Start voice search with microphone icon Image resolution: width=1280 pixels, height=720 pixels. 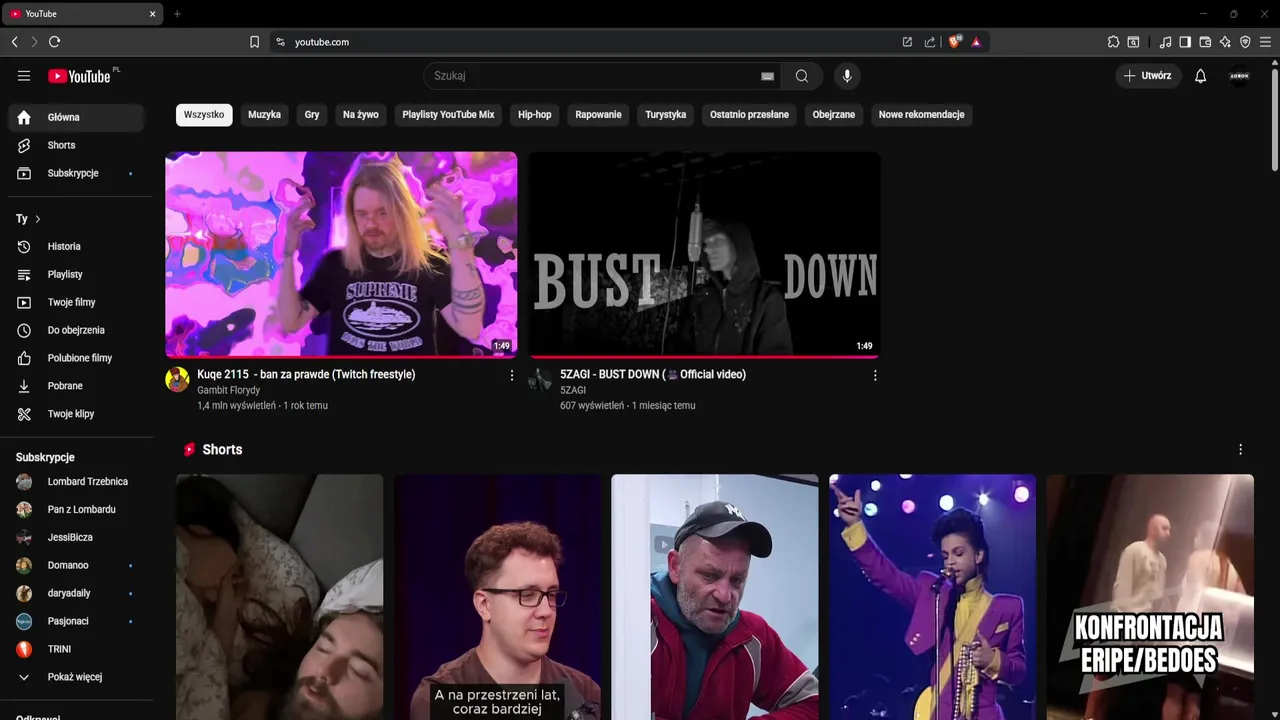coord(847,76)
